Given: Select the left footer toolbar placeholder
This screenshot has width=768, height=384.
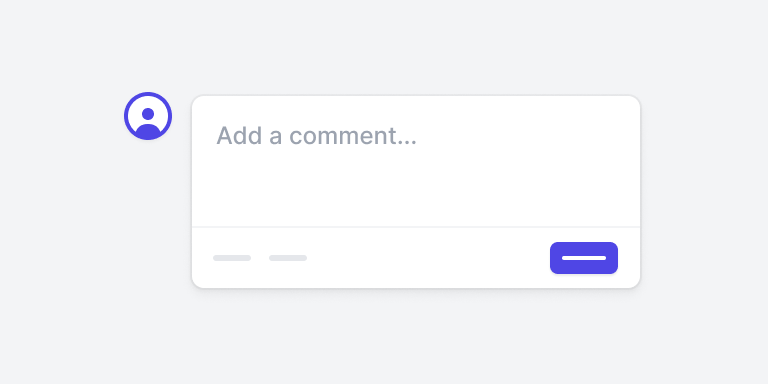Looking at the screenshot, I should [x=232, y=258].
